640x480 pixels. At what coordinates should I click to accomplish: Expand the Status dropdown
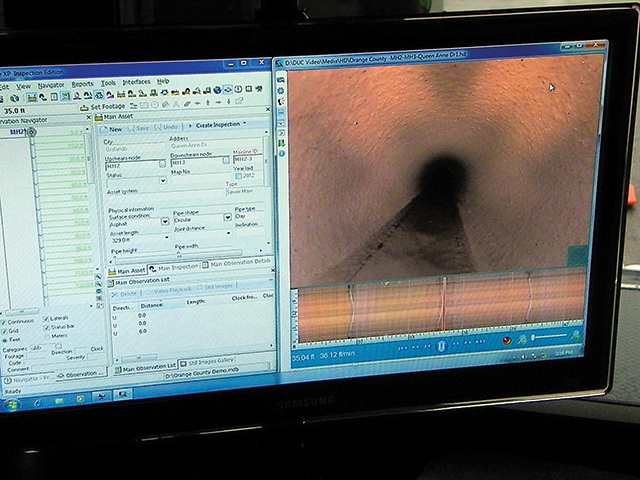(163, 181)
